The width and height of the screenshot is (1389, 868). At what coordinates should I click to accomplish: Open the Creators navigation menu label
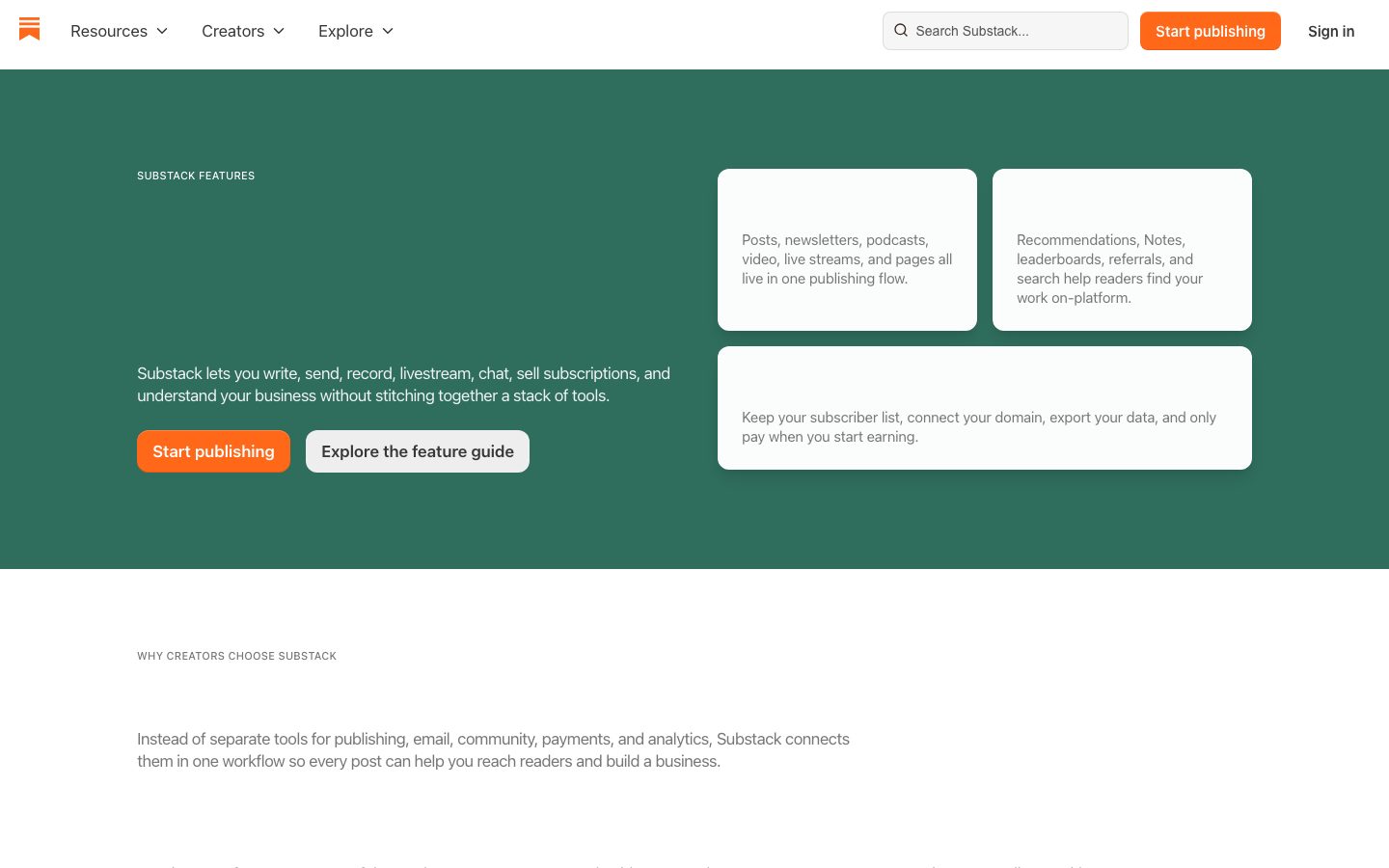tap(232, 31)
